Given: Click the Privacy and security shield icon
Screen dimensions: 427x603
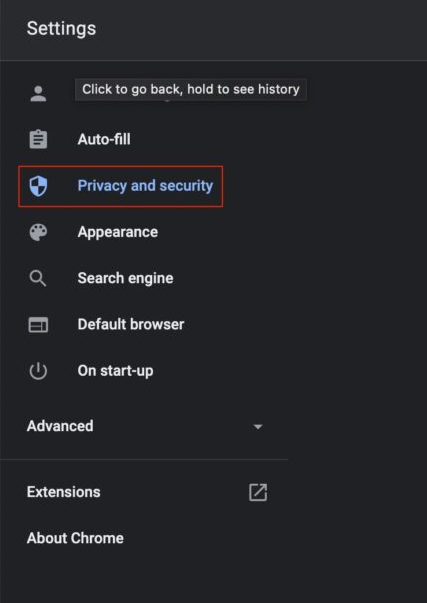Looking at the screenshot, I should coord(38,186).
